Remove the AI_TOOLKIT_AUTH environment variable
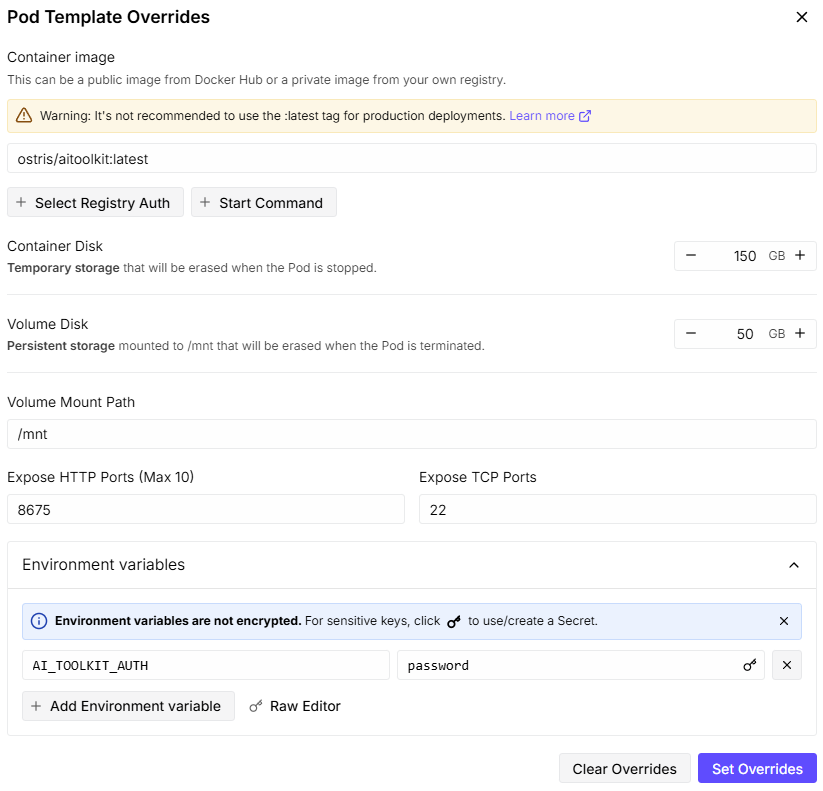823x791 pixels. [786, 666]
